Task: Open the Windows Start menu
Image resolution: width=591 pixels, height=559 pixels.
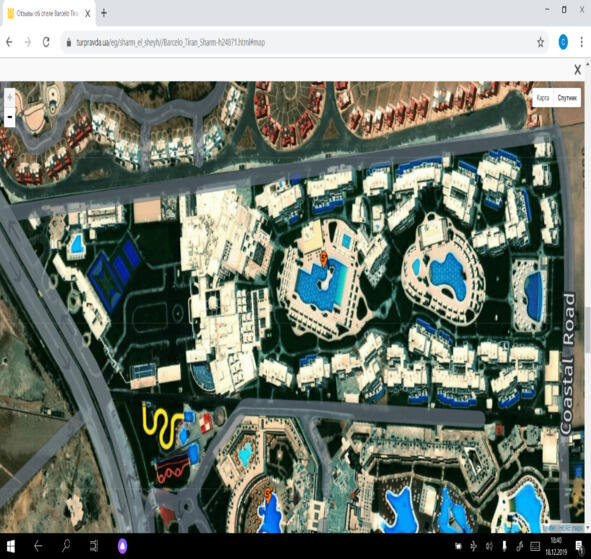Action: click(11, 546)
